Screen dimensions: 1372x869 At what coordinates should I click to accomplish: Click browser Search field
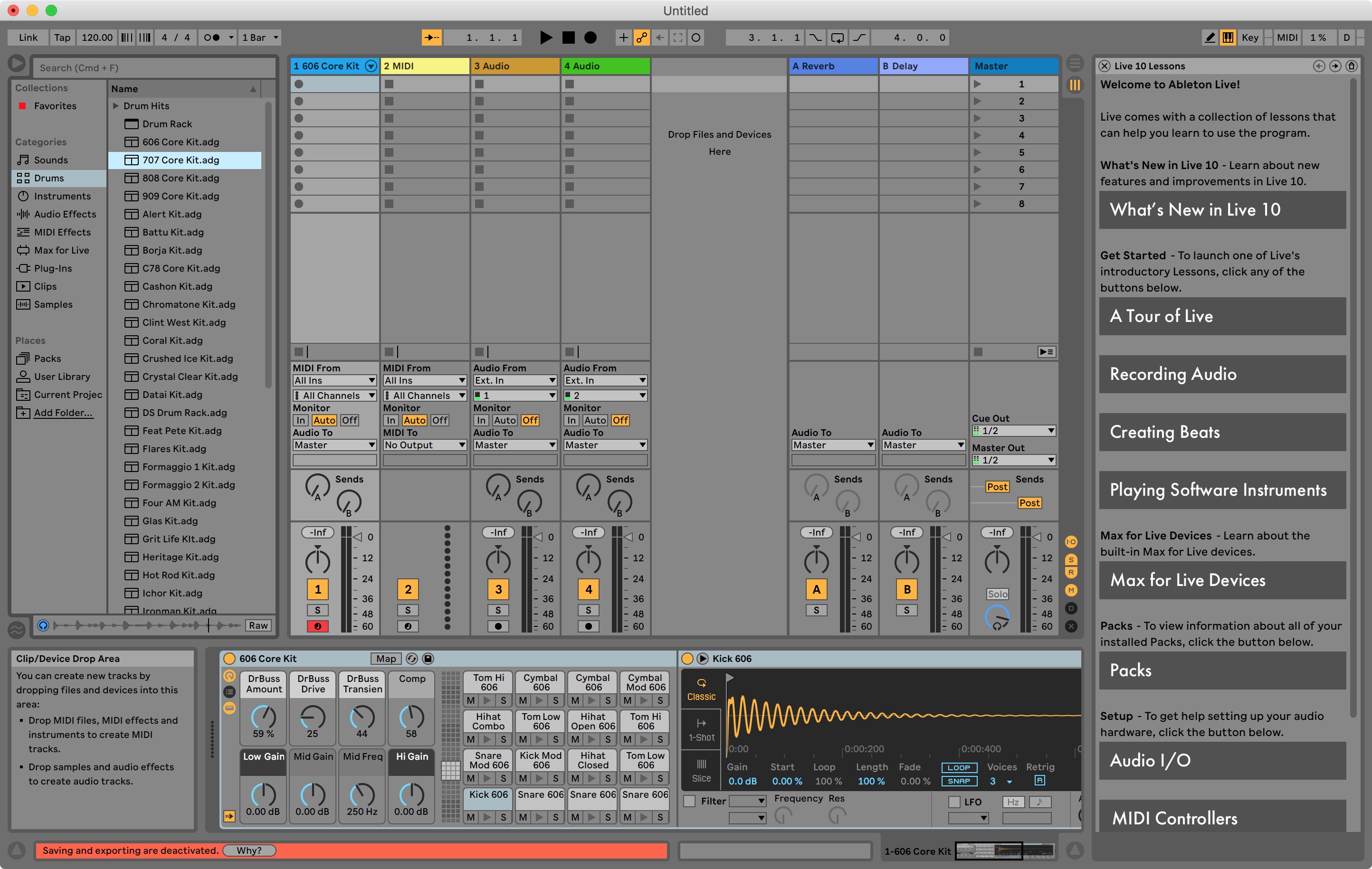[x=155, y=68]
